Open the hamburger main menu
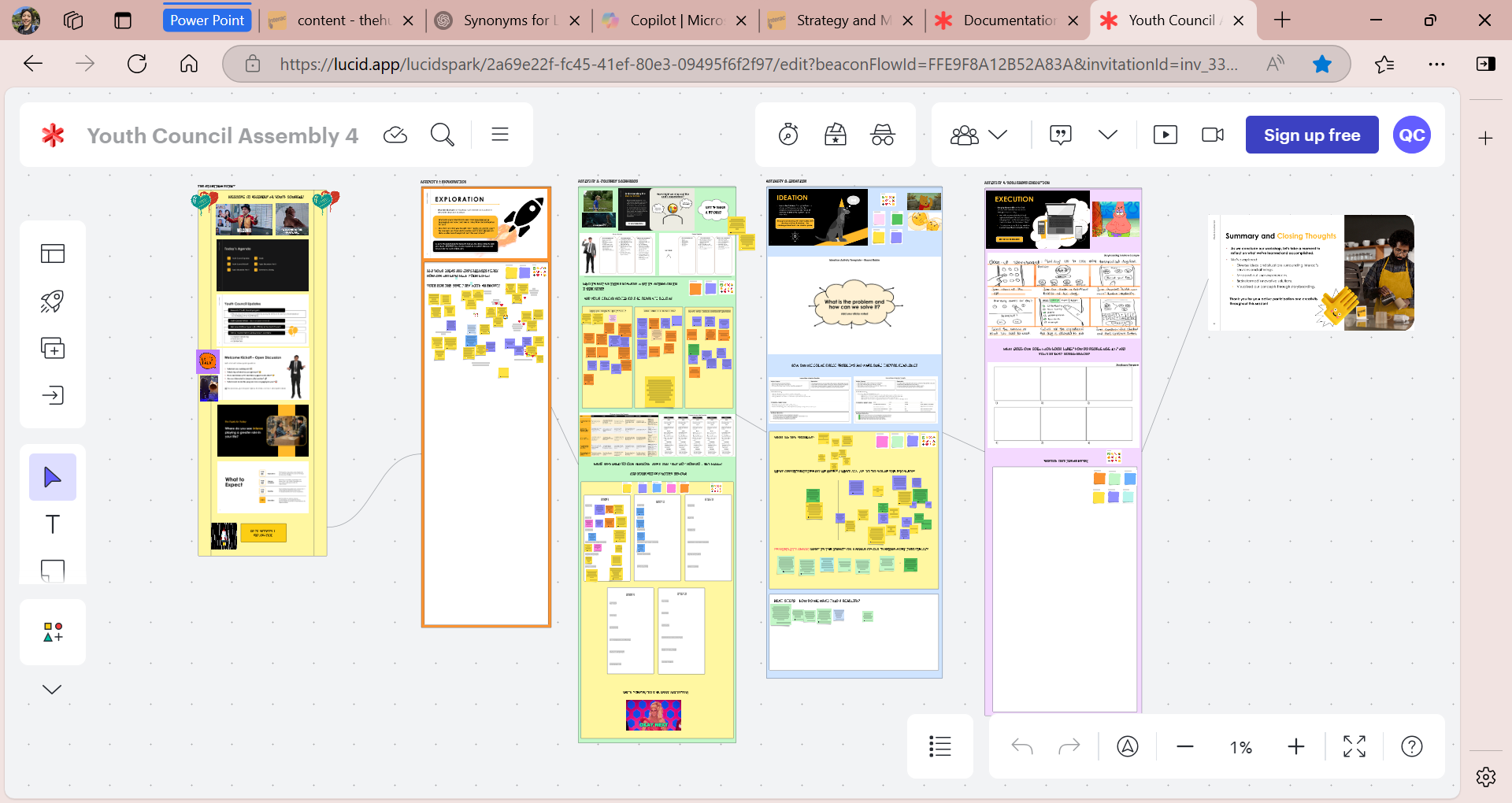 [500, 135]
